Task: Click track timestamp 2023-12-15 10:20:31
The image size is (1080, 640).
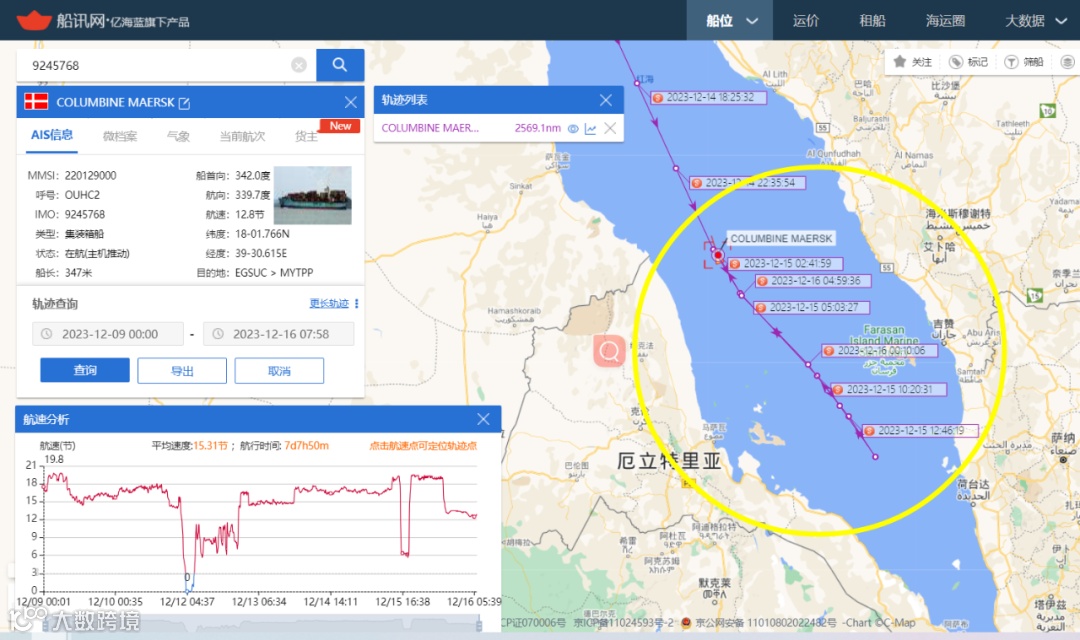Action: tap(889, 389)
